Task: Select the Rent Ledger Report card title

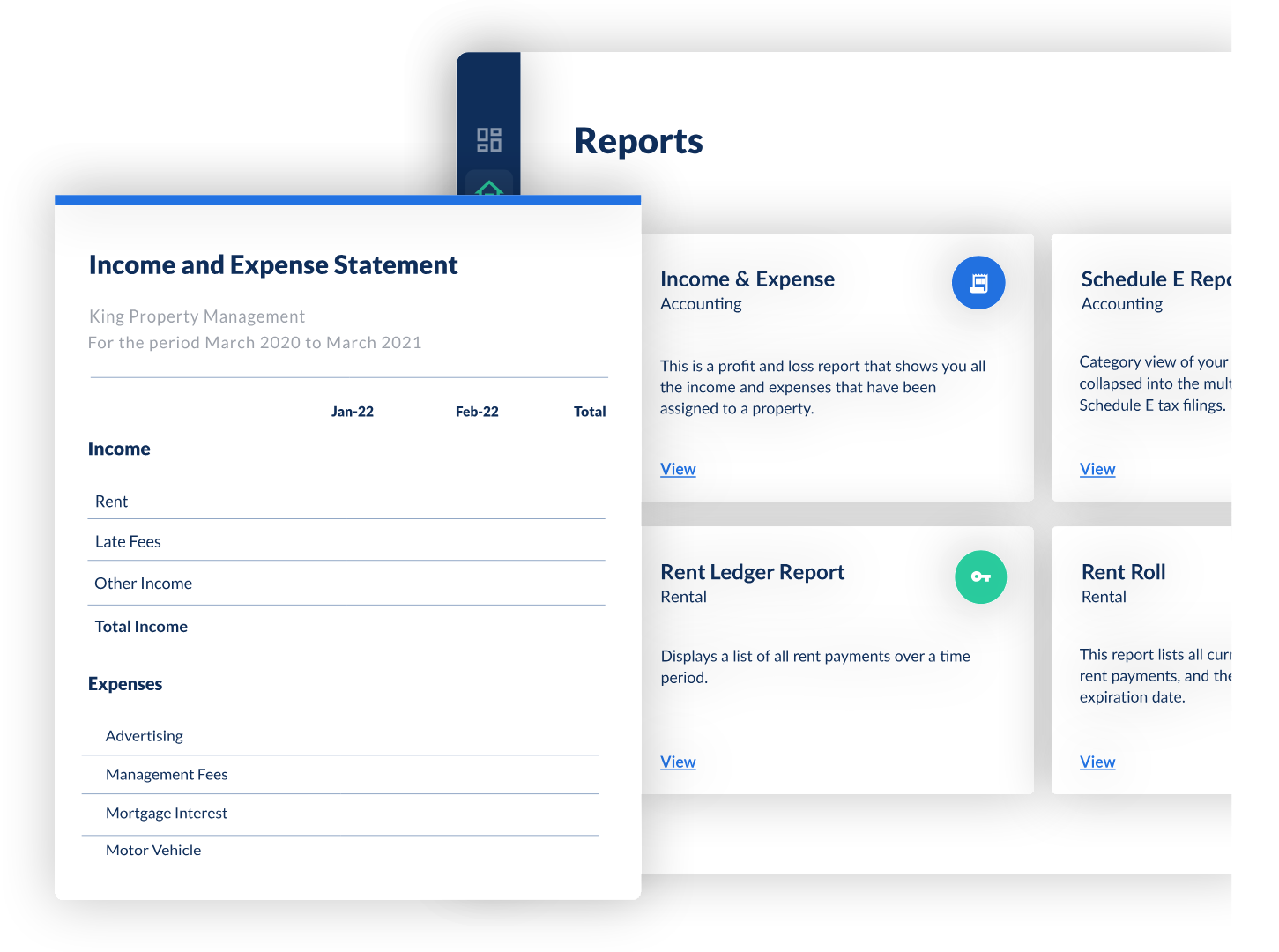Action: (752, 572)
